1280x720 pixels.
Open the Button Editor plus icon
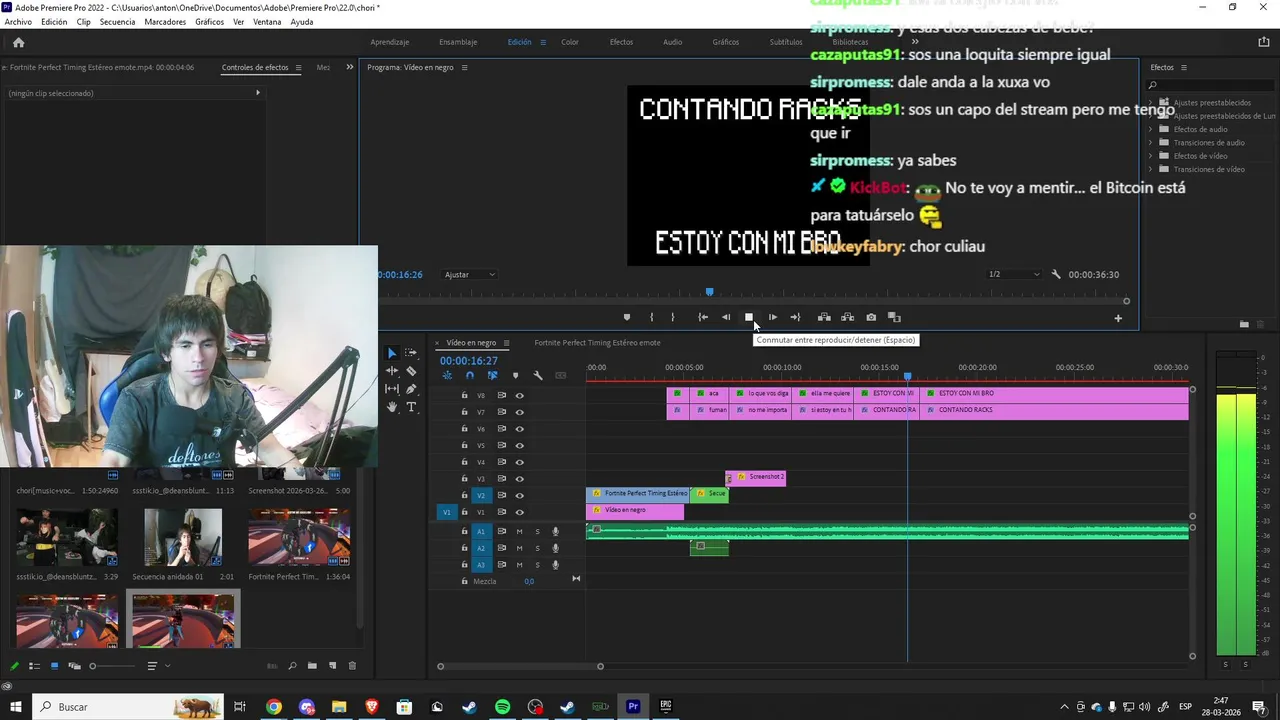1118,318
